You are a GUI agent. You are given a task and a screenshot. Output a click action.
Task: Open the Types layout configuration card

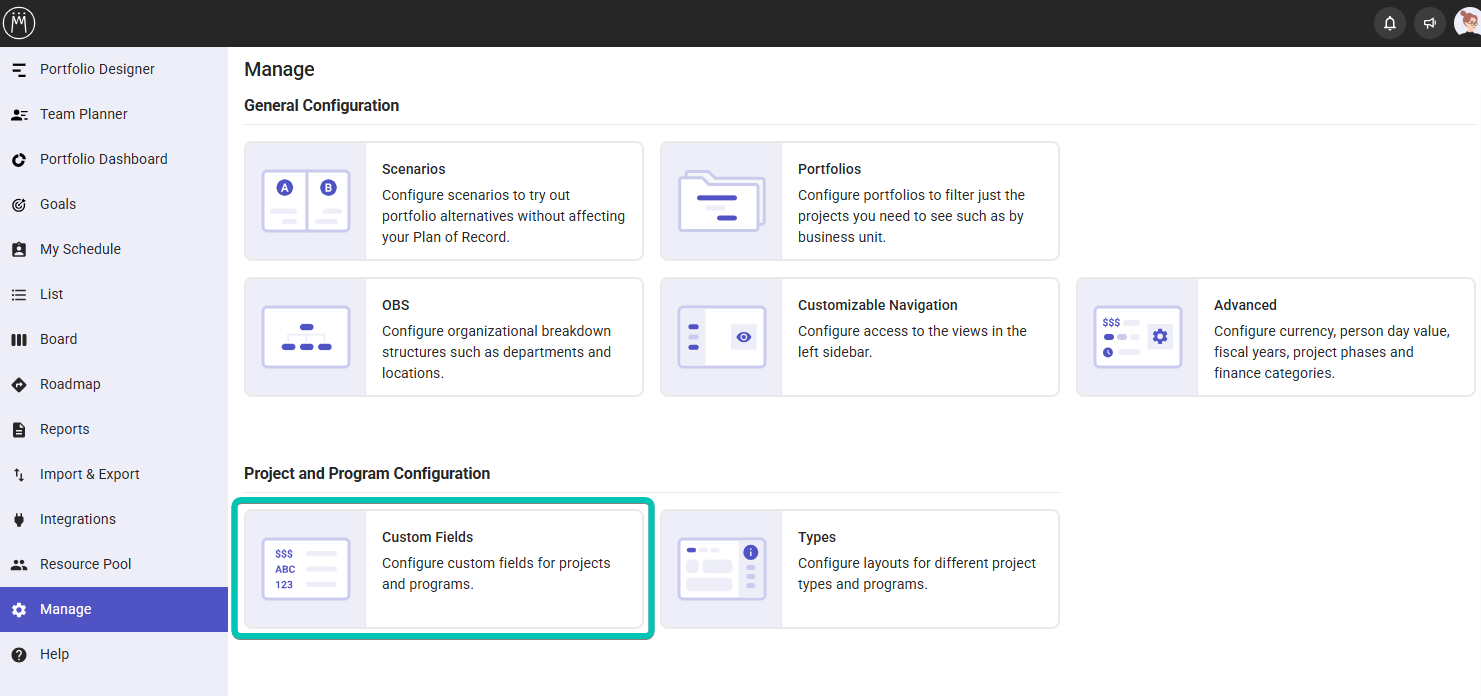(x=859, y=569)
